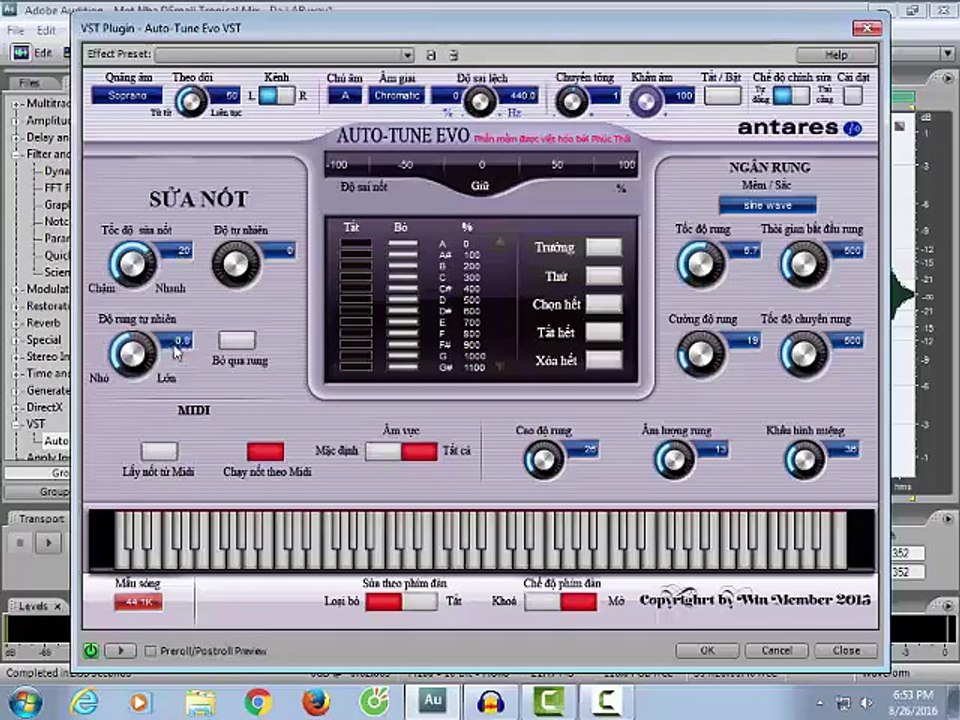
Task: Click the Adobe Audition taskbar icon
Action: tap(433, 702)
